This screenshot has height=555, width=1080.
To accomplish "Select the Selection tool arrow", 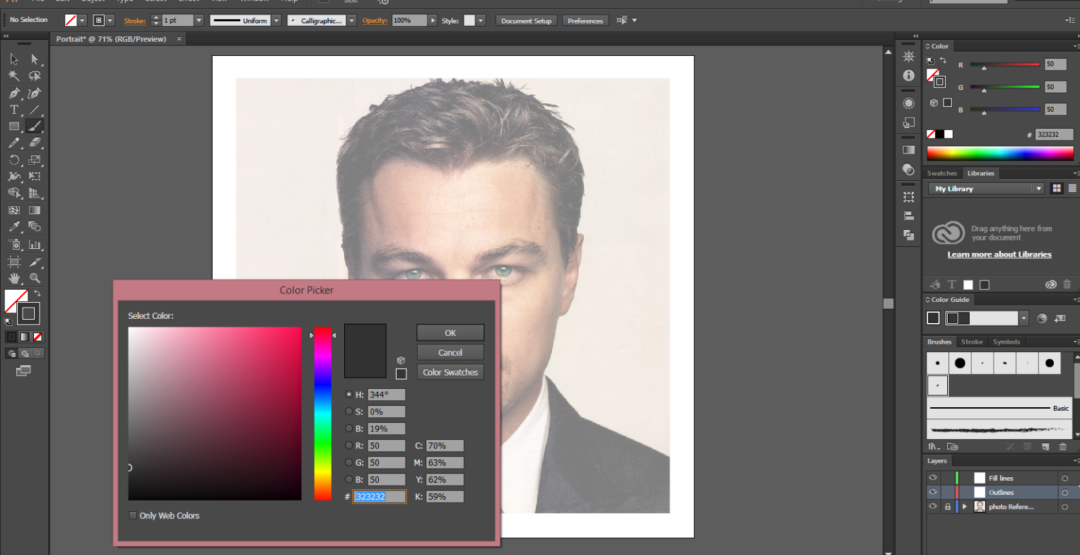I will coord(14,59).
